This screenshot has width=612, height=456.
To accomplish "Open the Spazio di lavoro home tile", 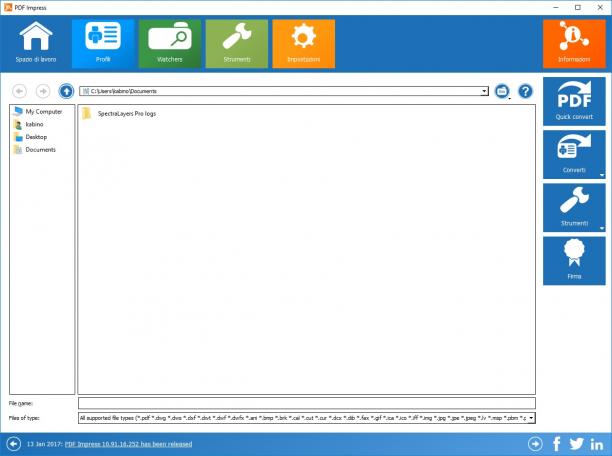I will point(36,44).
